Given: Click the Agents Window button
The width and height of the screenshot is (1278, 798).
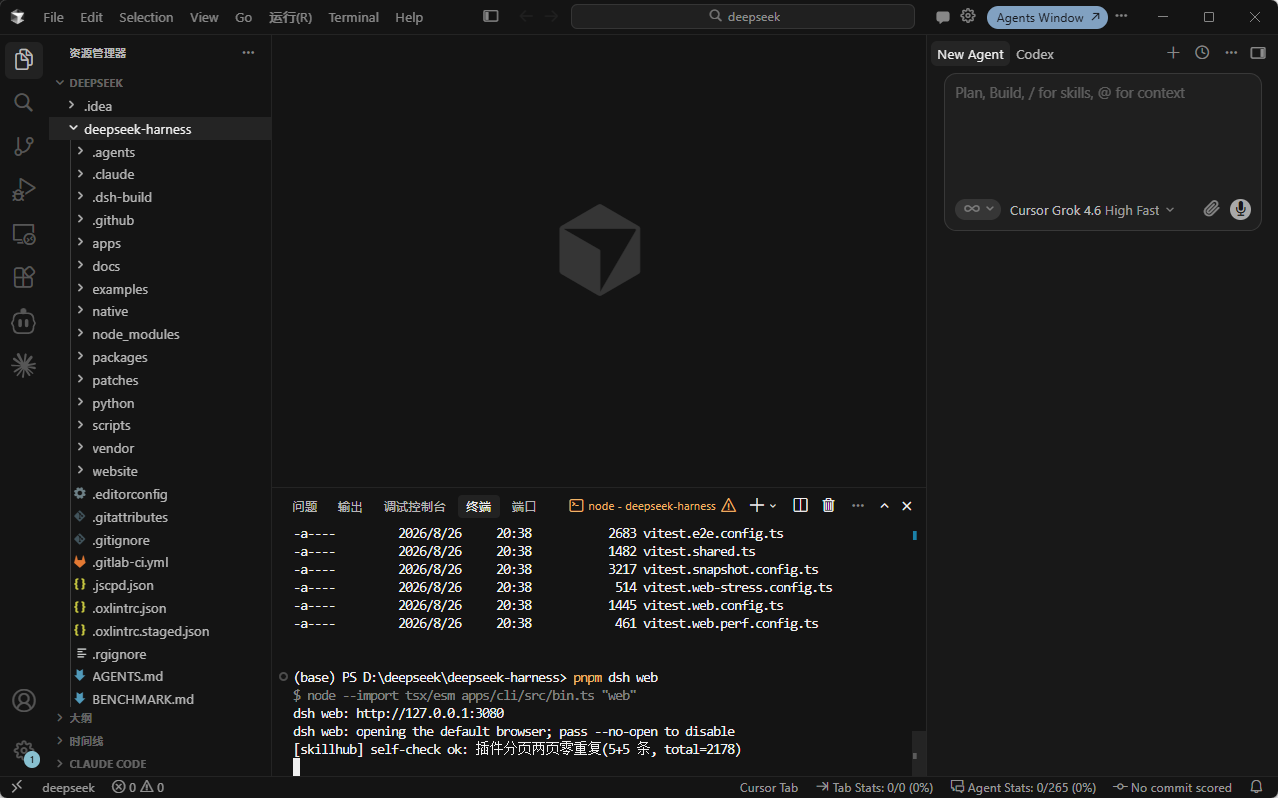Looking at the screenshot, I should (x=1046, y=17).
